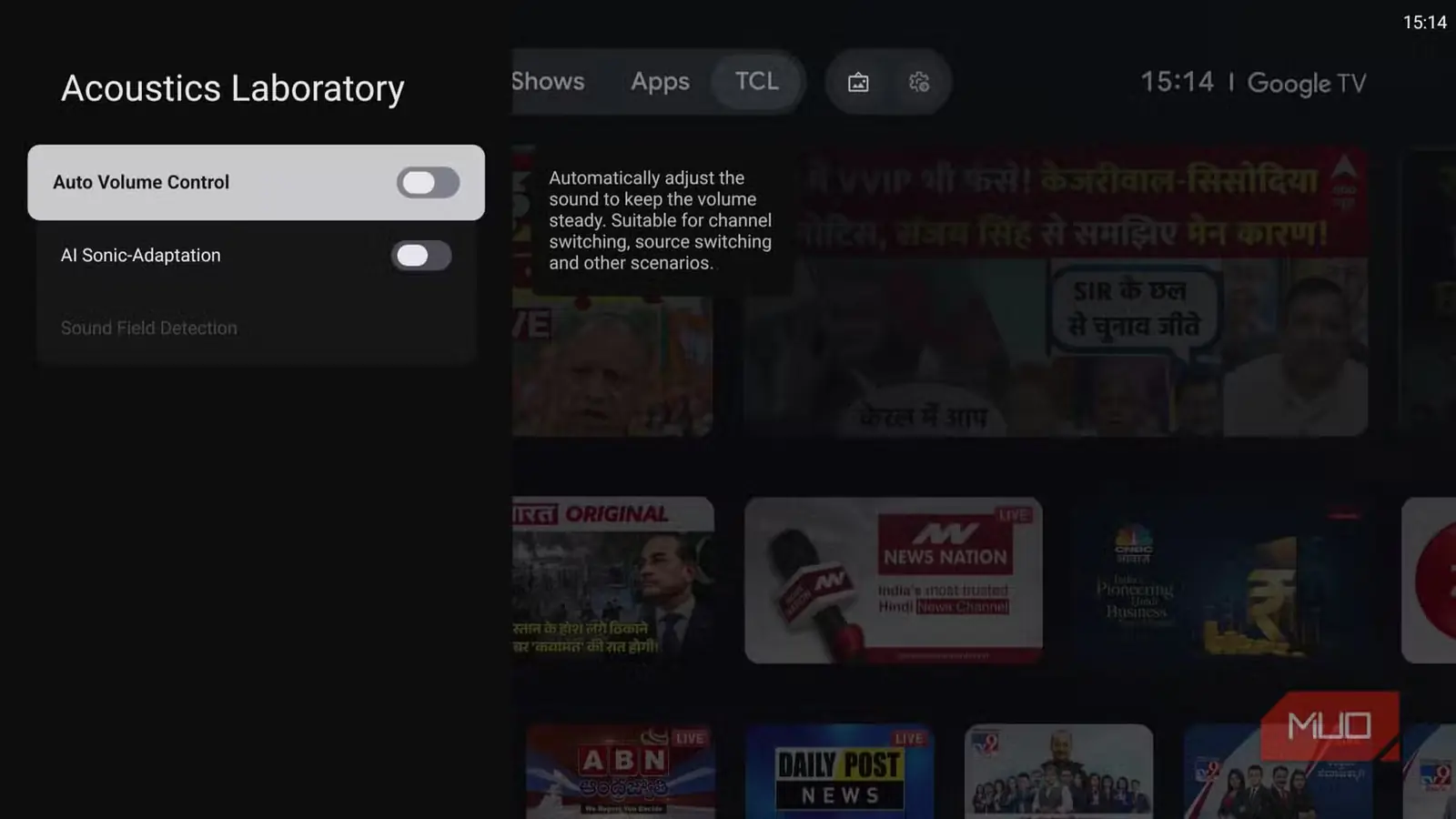Open the Bharat ORIGINAL thumbnail card
This screenshot has width=1456, height=819.
coord(612,580)
